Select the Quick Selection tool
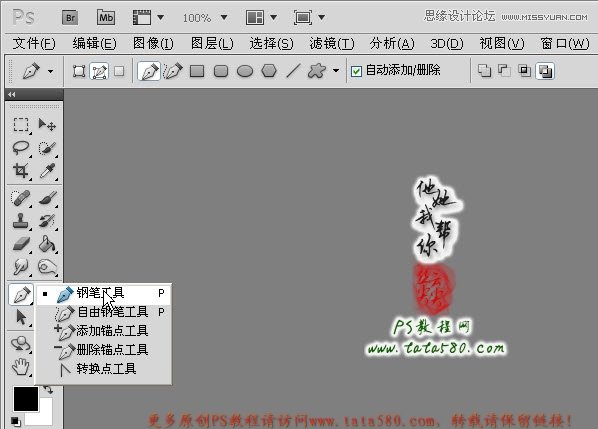This screenshot has width=598, height=429. (x=47, y=148)
